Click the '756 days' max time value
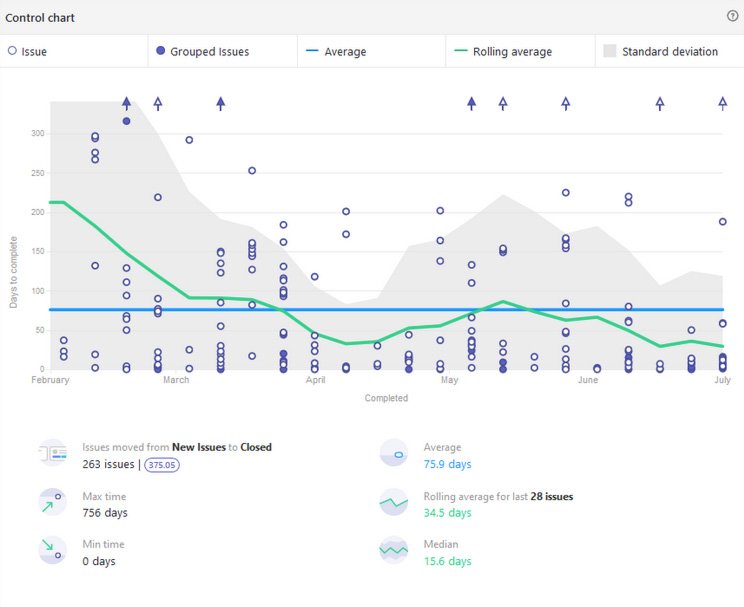 click(x=105, y=513)
